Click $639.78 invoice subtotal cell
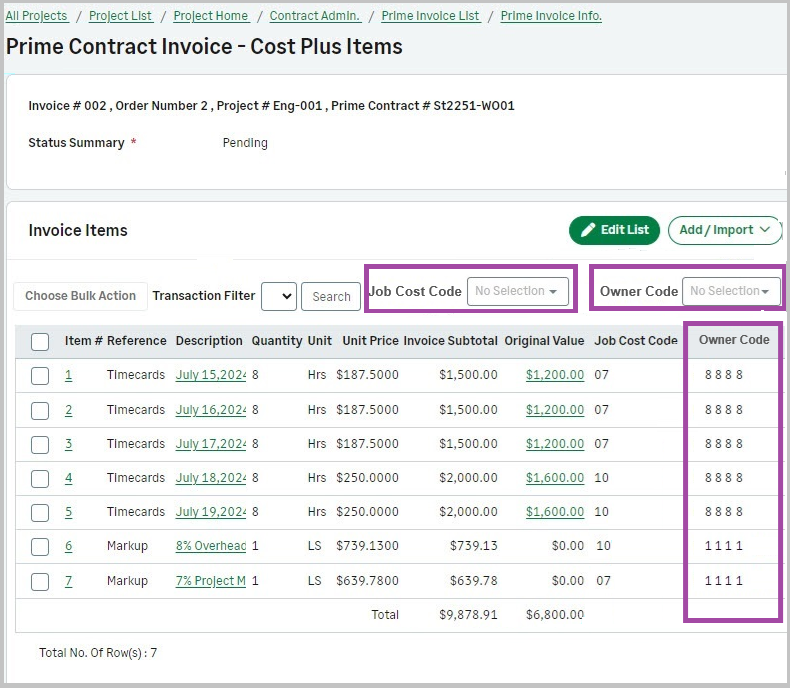 tap(474, 581)
